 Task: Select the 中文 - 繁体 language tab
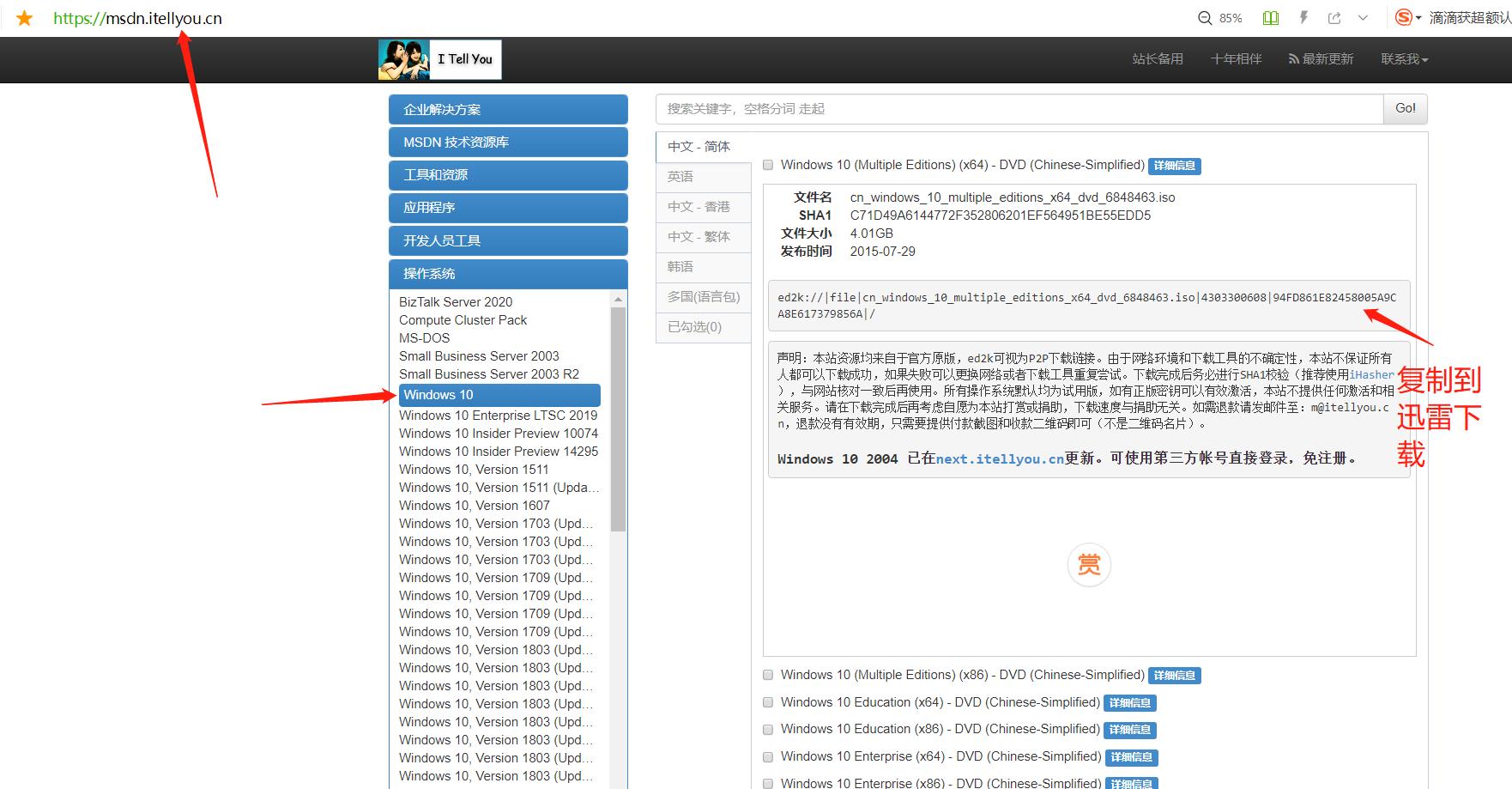click(x=704, y=237)
